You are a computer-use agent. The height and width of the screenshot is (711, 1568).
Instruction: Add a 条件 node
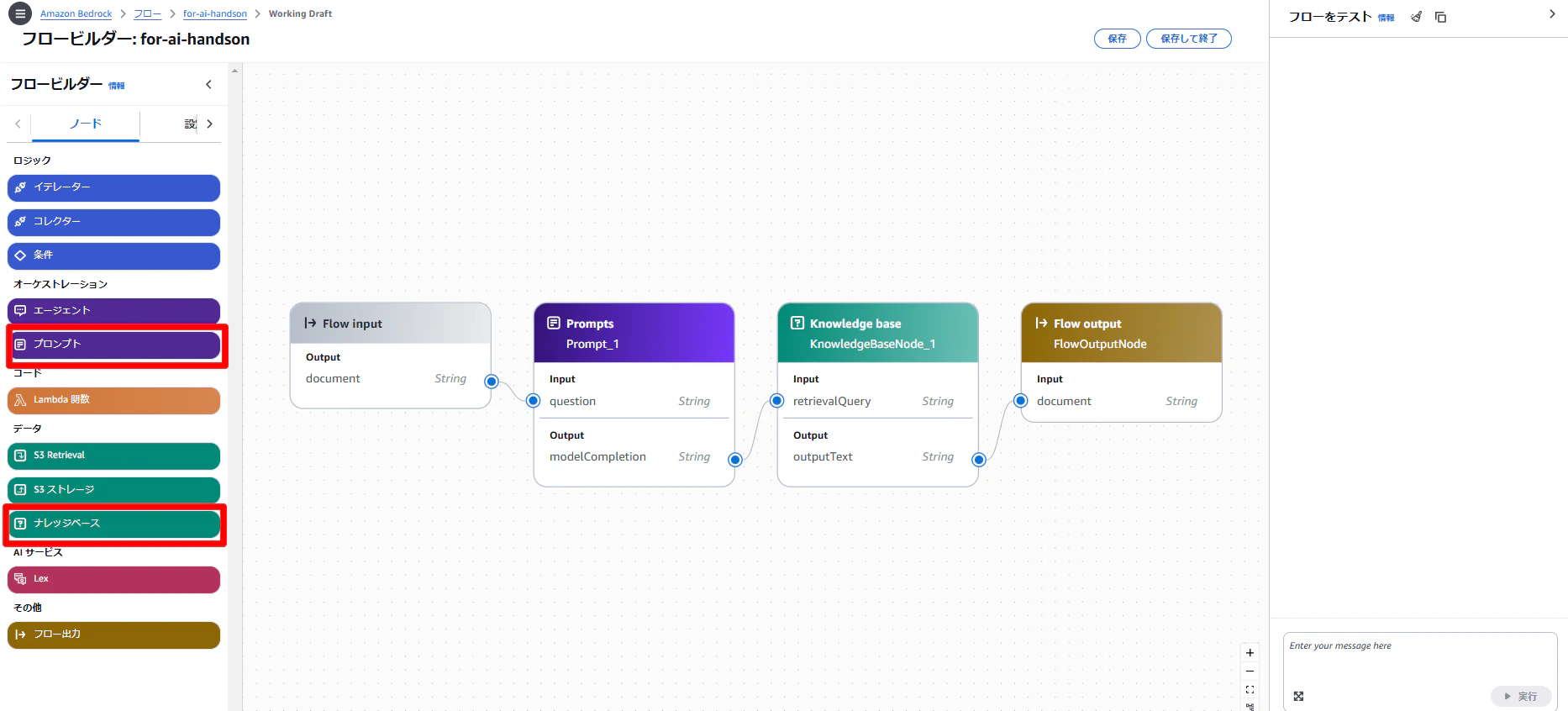[x=113, y=255]
